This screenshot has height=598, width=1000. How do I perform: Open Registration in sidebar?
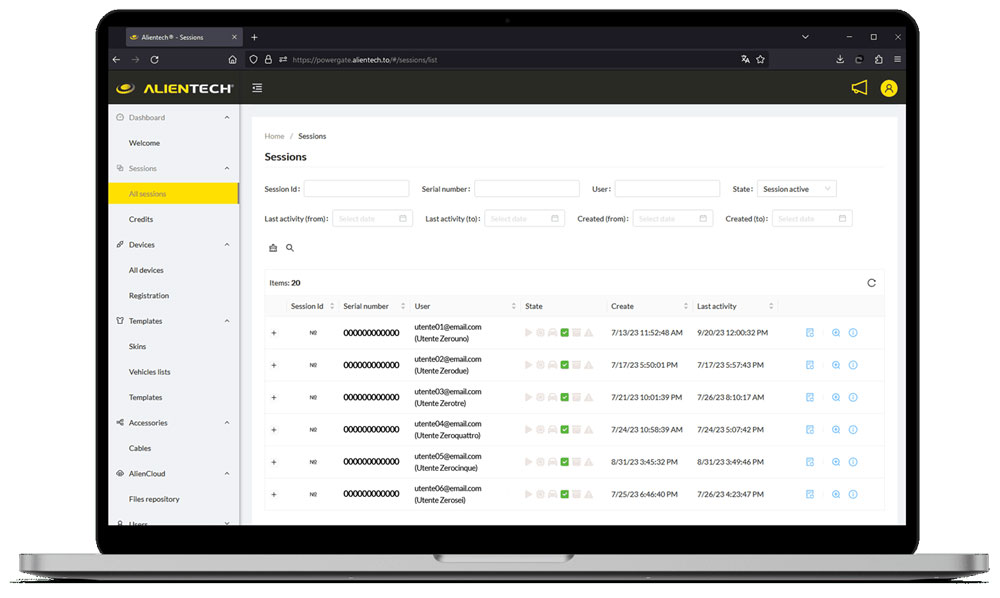coord(149,296)
